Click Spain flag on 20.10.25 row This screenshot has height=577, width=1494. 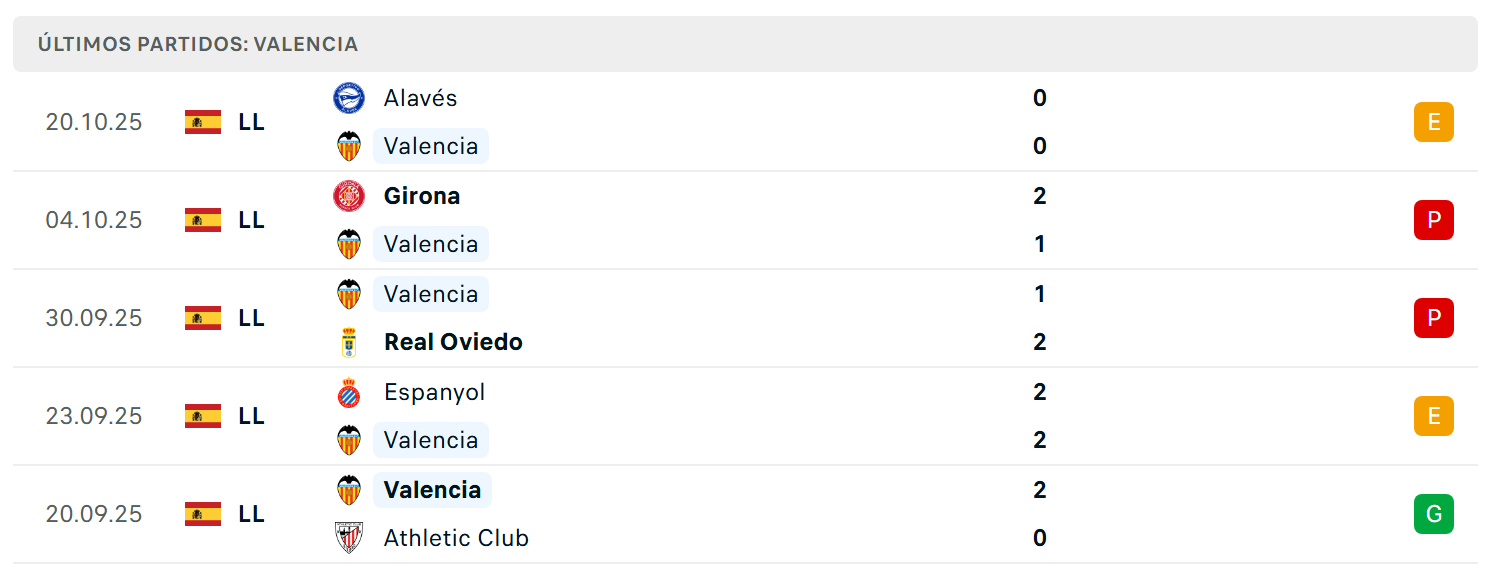pyautogui.click(x=203, y=122)
